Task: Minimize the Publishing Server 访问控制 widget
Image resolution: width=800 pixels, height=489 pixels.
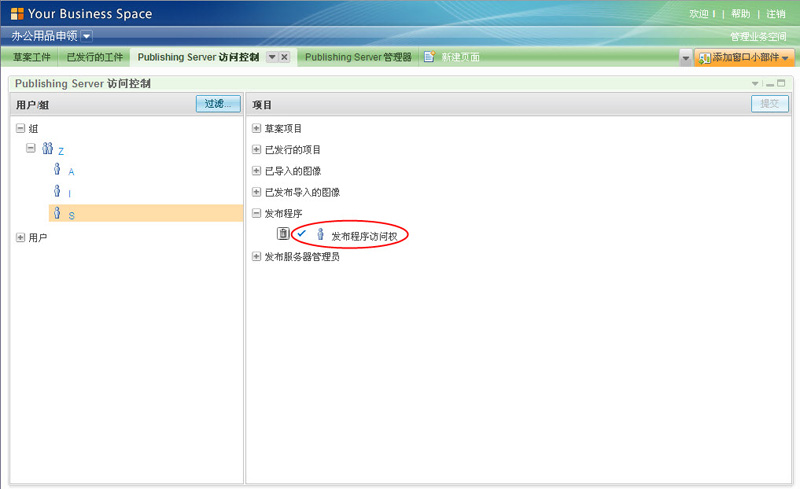Action: (x=770, y=84)
